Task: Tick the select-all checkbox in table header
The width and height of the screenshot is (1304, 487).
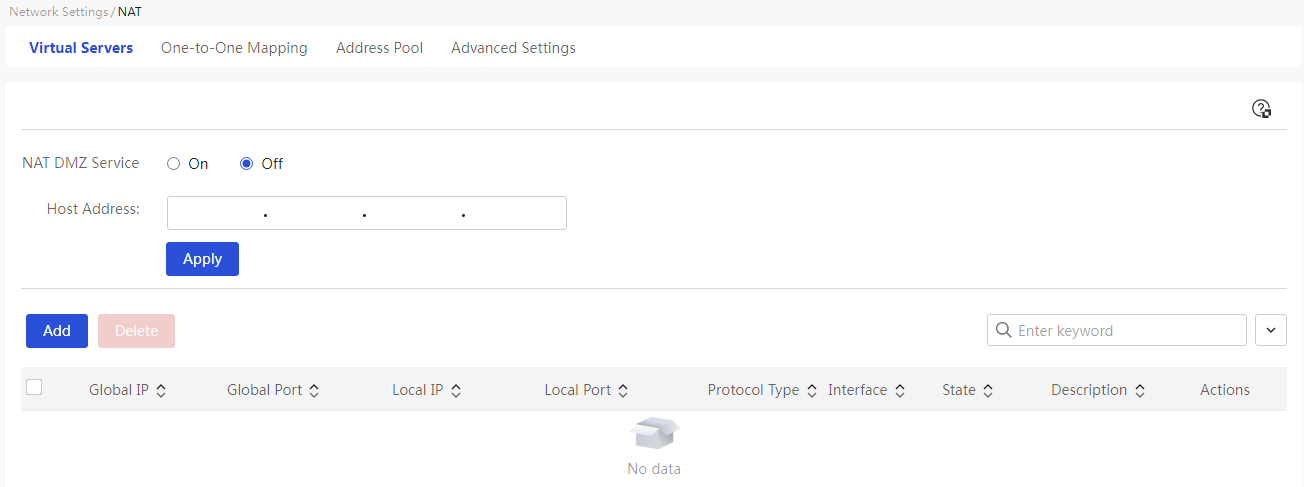Action: 34,388
